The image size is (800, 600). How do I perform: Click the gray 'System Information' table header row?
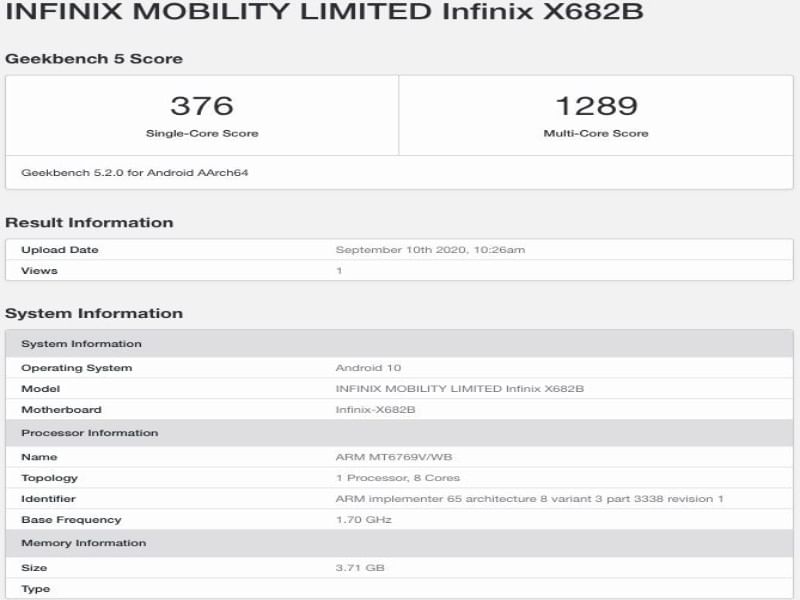pos(399,343)
